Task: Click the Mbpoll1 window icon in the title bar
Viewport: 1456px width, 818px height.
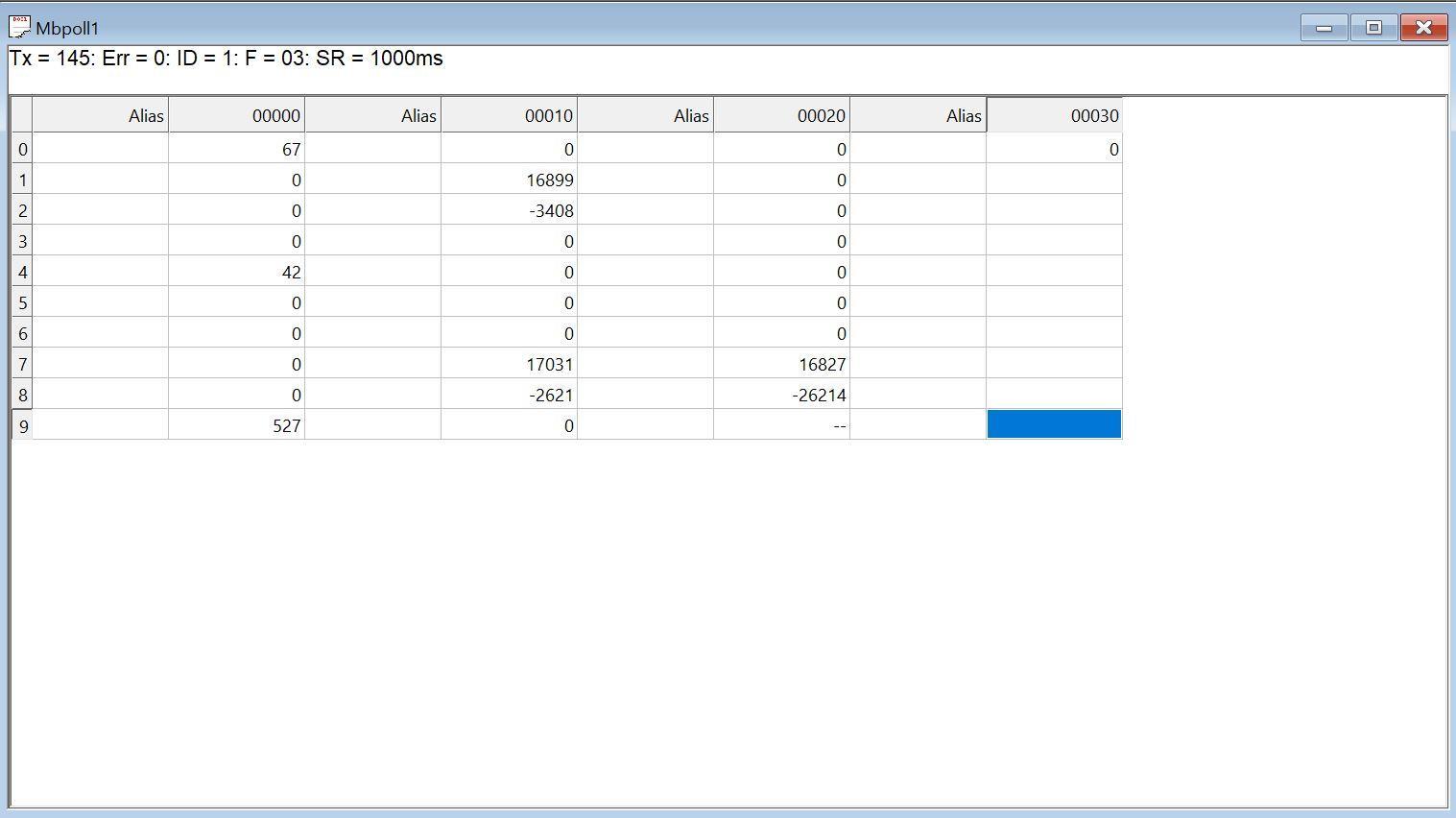Action: [x=19, y=28]
